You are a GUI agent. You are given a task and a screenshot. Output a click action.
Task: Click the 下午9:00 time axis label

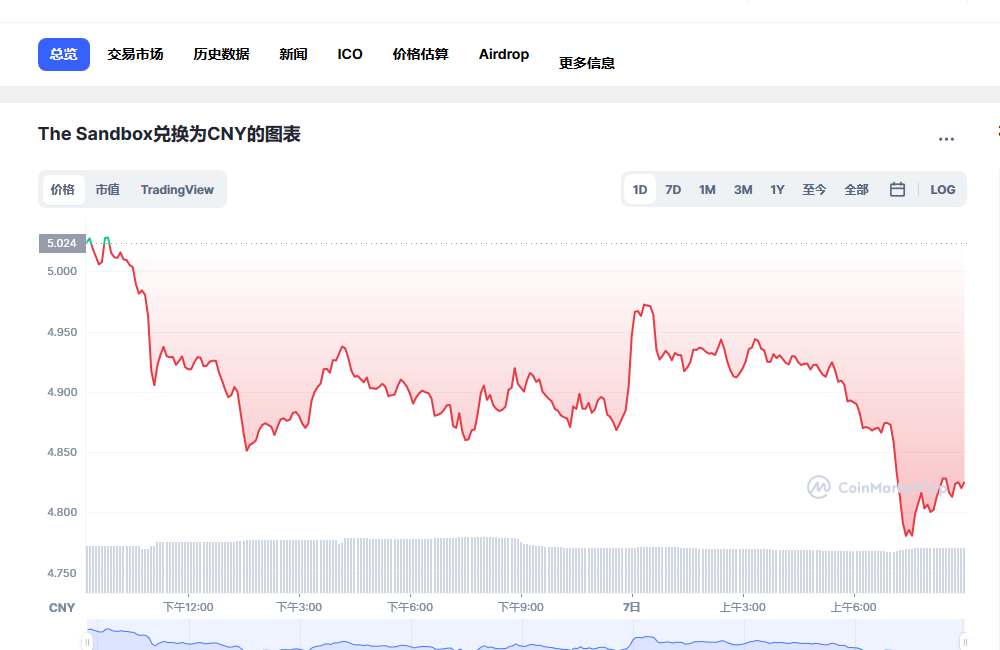pos(521,607)
